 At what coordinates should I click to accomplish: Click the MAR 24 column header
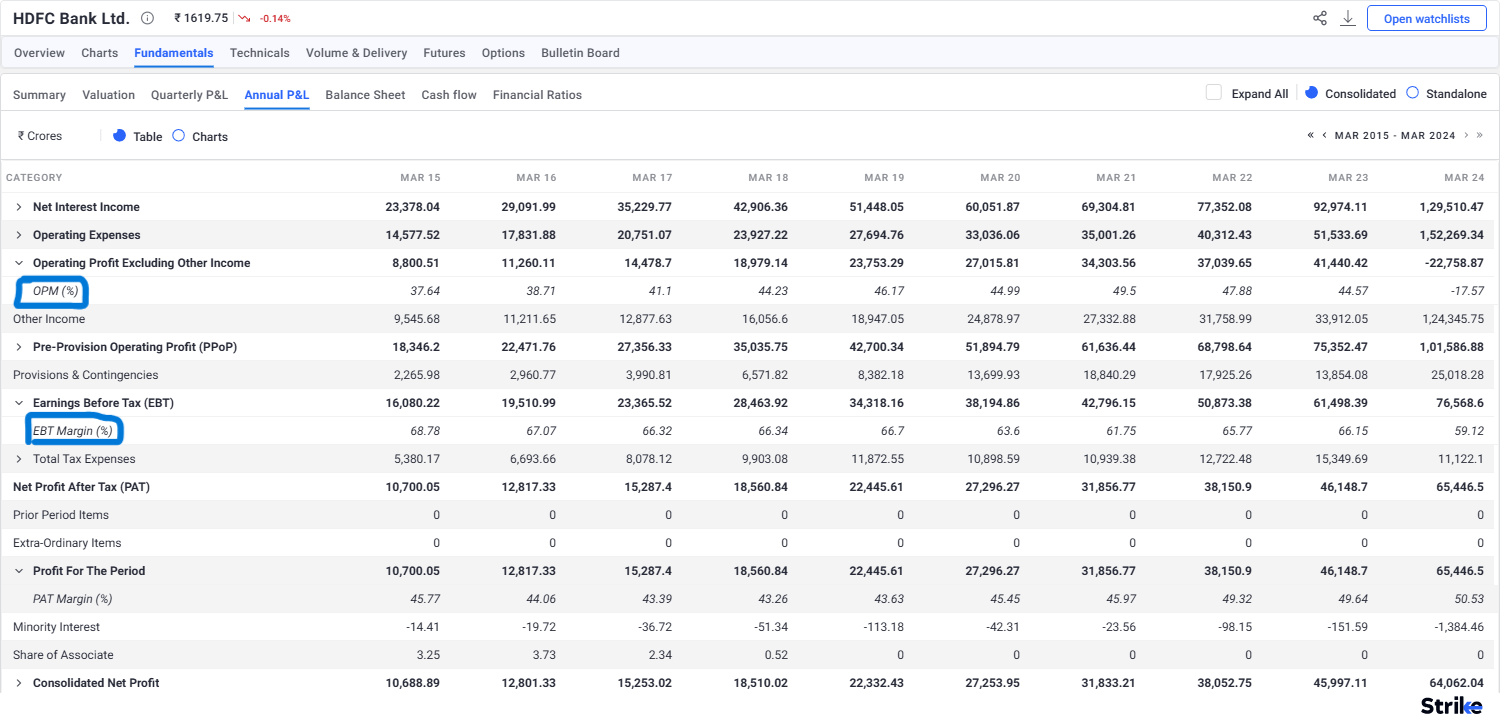click(x=1464, y=178)
